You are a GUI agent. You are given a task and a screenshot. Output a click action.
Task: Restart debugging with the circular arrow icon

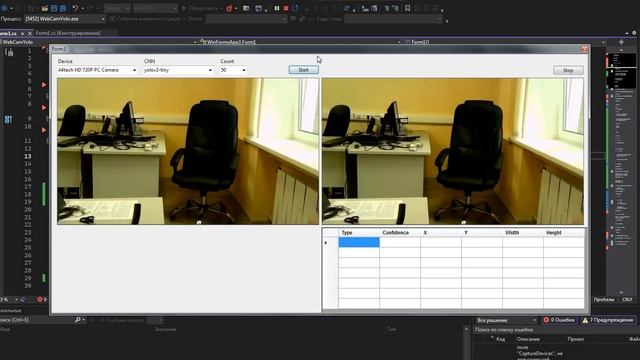[x=295, y=8]
